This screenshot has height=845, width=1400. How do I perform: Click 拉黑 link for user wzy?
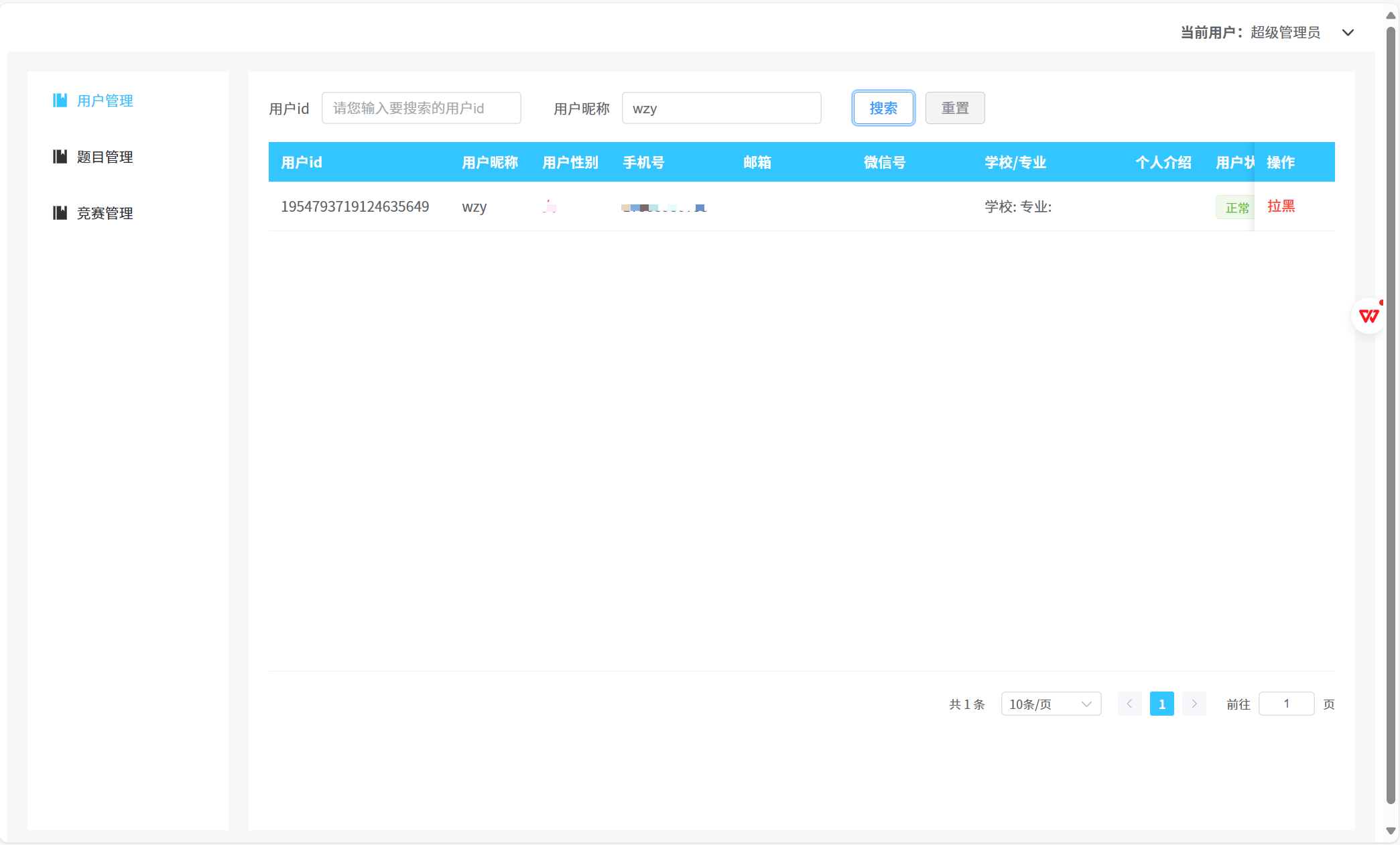tap(1281, 206)
